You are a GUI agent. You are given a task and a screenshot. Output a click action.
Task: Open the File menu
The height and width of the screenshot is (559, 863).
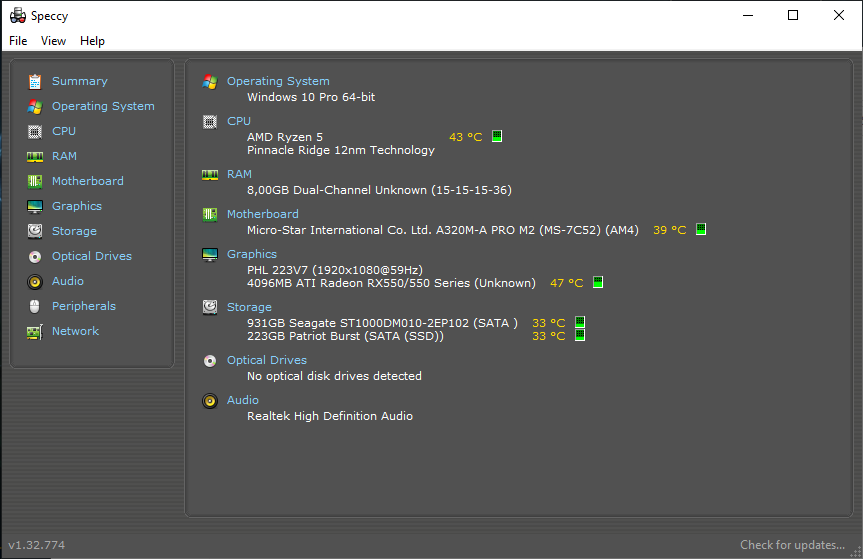(18, 41)
